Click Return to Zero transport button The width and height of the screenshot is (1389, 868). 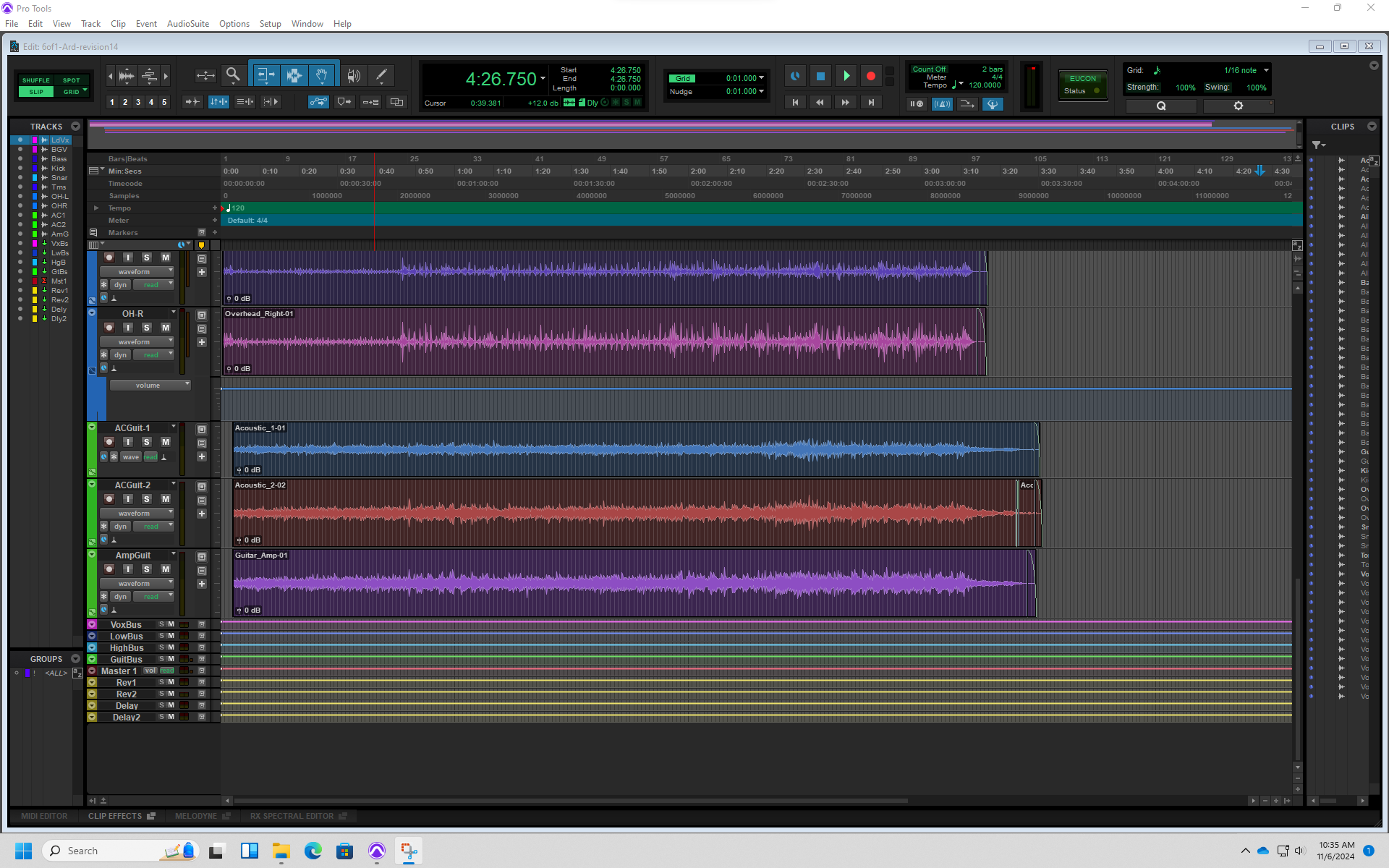795,103
